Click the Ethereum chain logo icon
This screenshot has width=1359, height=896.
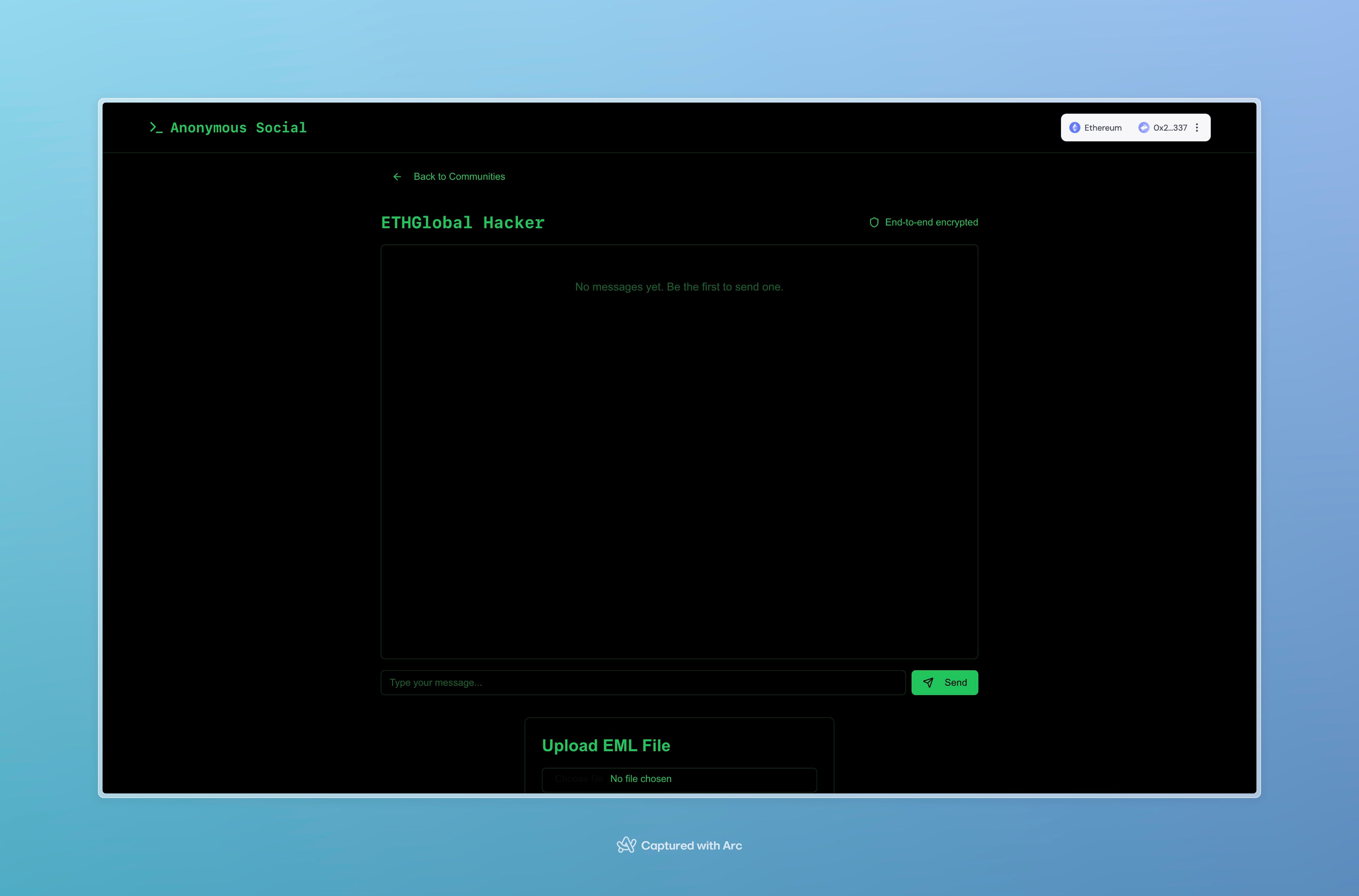(1075, 127)
